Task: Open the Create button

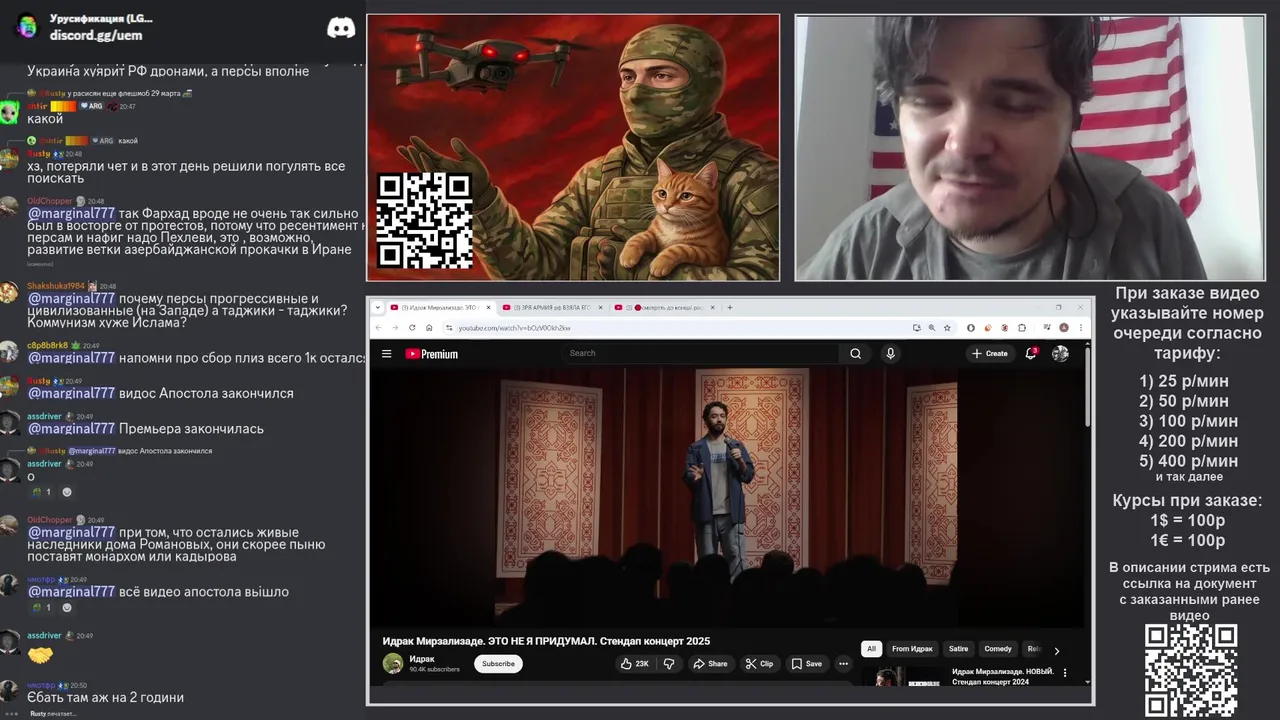Action: [990, 353]
